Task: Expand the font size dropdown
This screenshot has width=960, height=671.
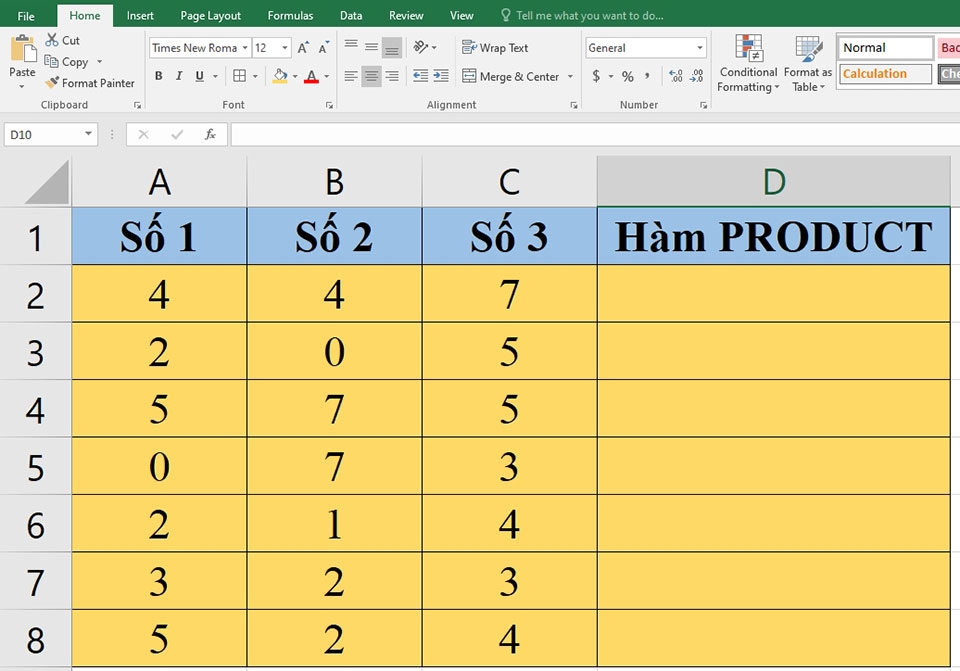Action: pyautogui.click(x=285, y=48)
